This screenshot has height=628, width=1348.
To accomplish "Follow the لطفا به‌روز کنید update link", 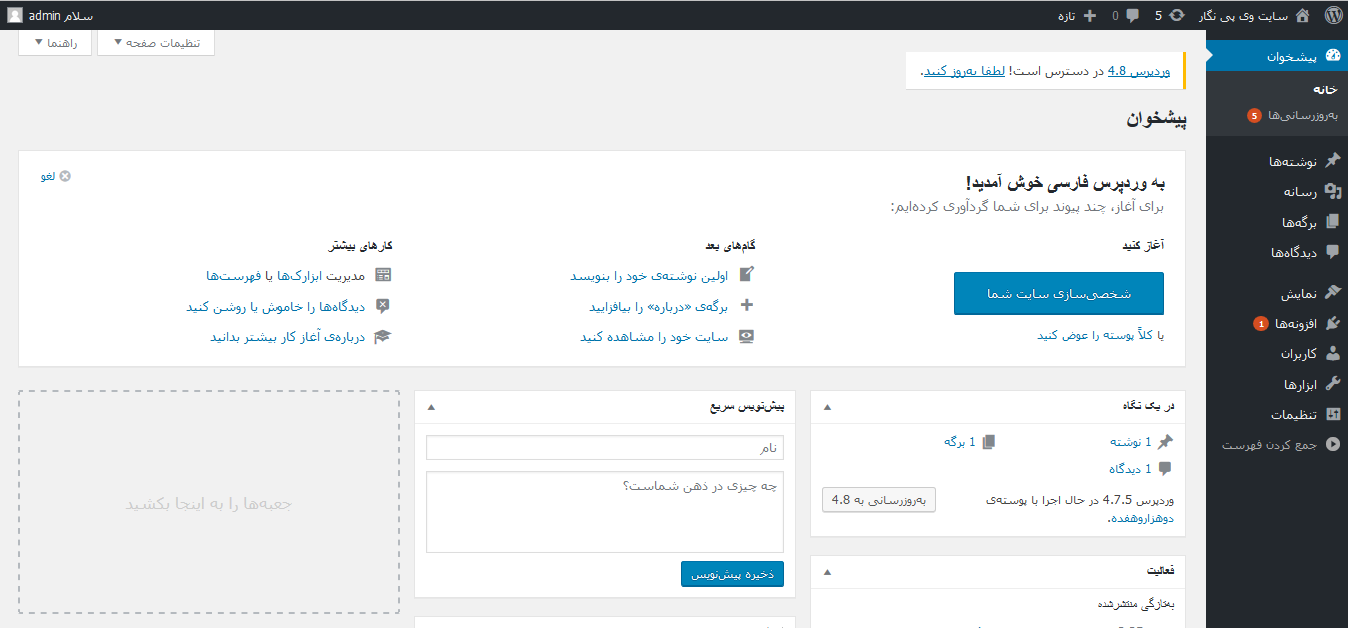I will pyautogui.click(x=964, y=71).
